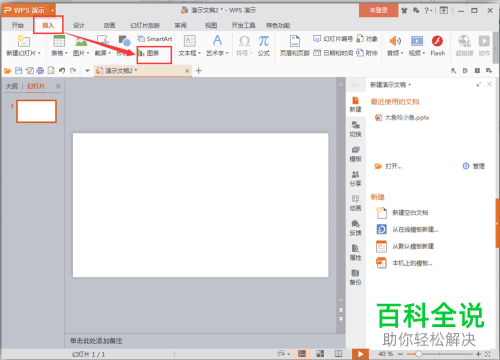Expand the 表格 dropdown arrow
The width and height of the screenshot is (500, 360).
point(66,53)
